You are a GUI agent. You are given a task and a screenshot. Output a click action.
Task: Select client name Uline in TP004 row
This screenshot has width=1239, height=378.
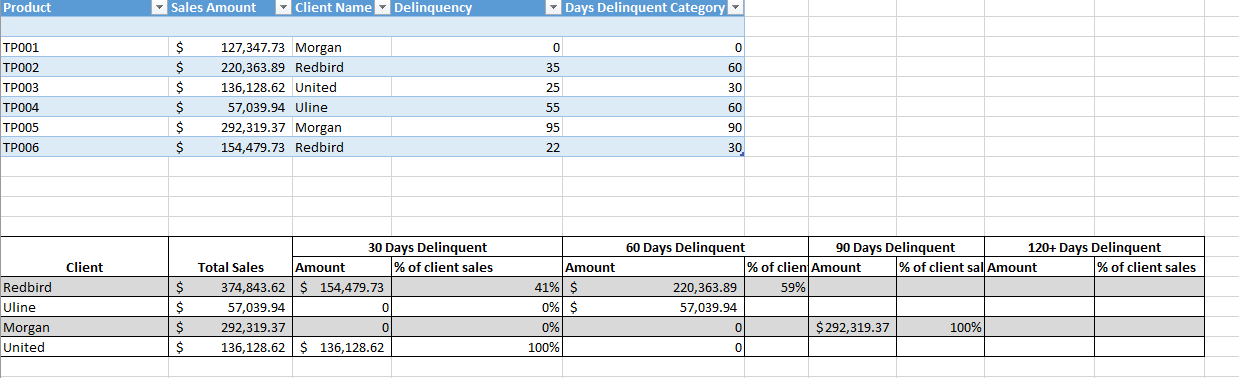(341, 107)
